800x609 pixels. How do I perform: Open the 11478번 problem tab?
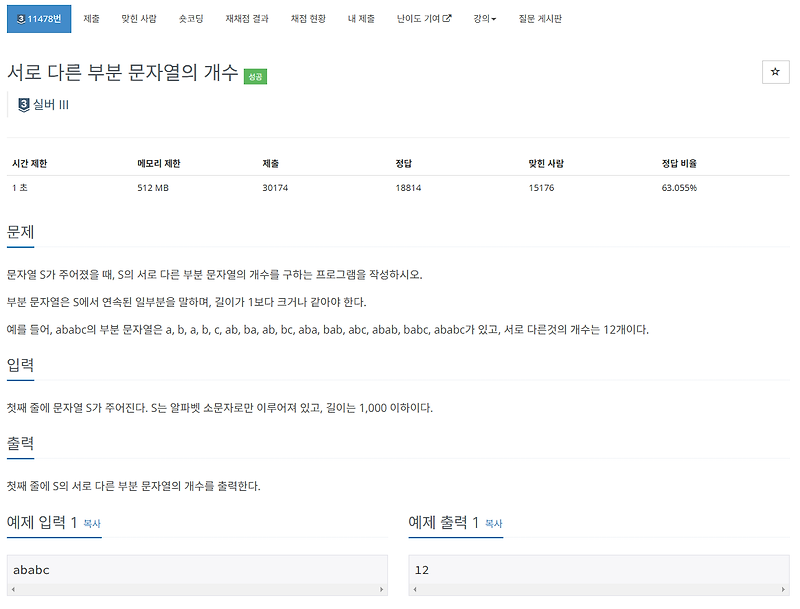(39, 19)
